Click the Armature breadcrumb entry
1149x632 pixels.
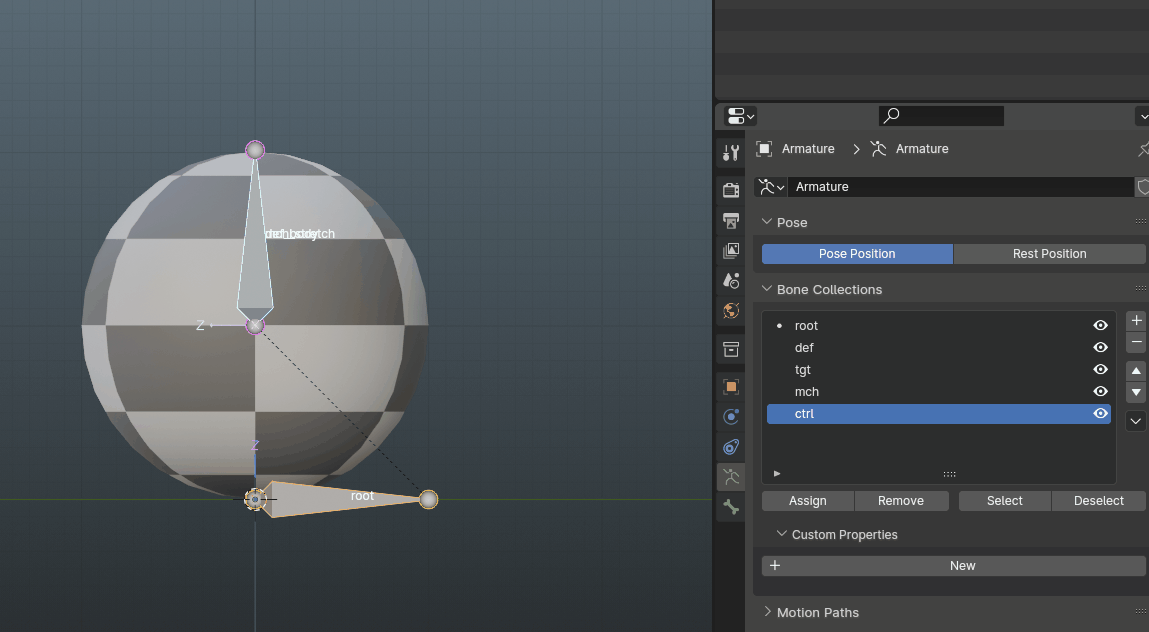808,148
